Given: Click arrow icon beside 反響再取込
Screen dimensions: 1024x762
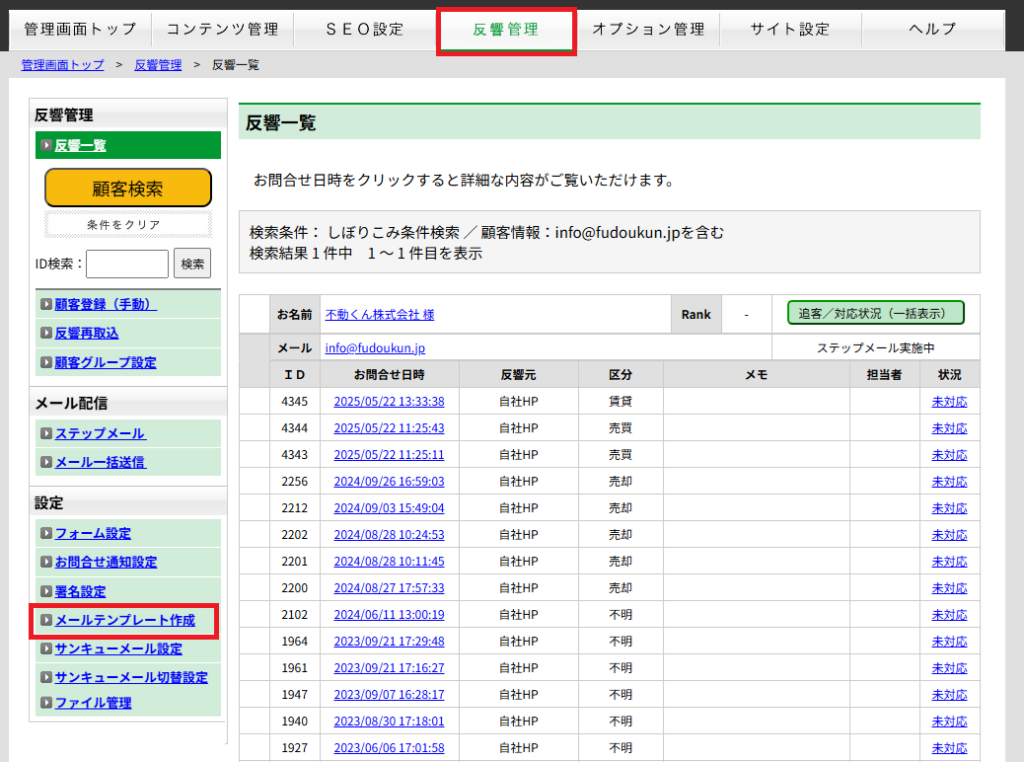Looking at the screenshot, I should pos(46,333).
